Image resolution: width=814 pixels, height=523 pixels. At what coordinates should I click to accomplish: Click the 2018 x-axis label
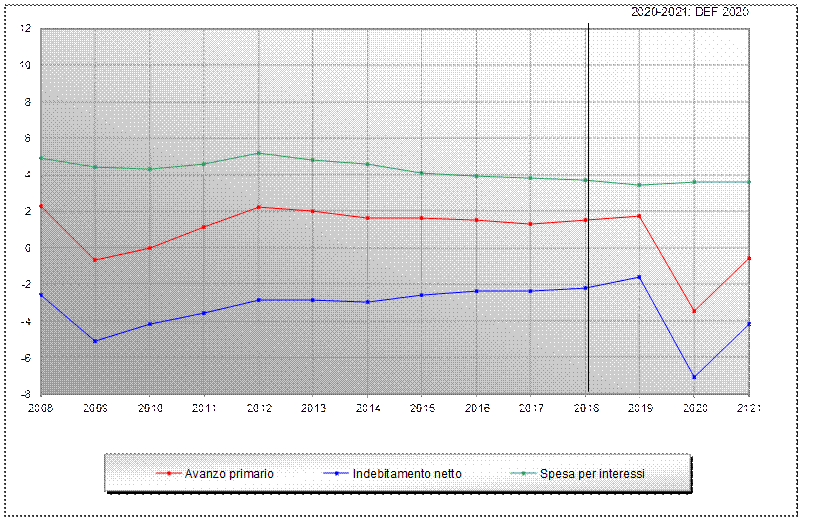tap(586, 408)
